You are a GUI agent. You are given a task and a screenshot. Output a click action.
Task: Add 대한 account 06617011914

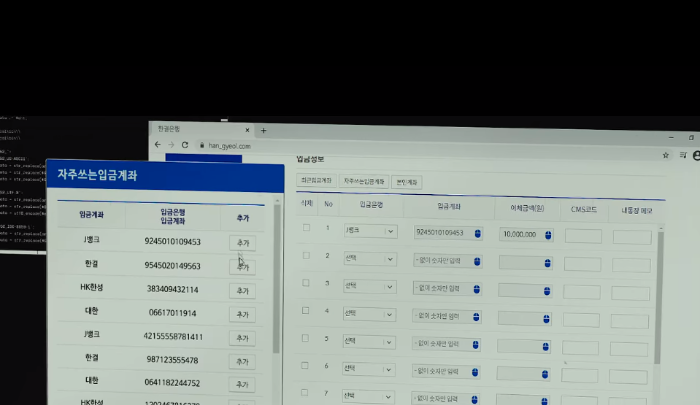point(242,314)
